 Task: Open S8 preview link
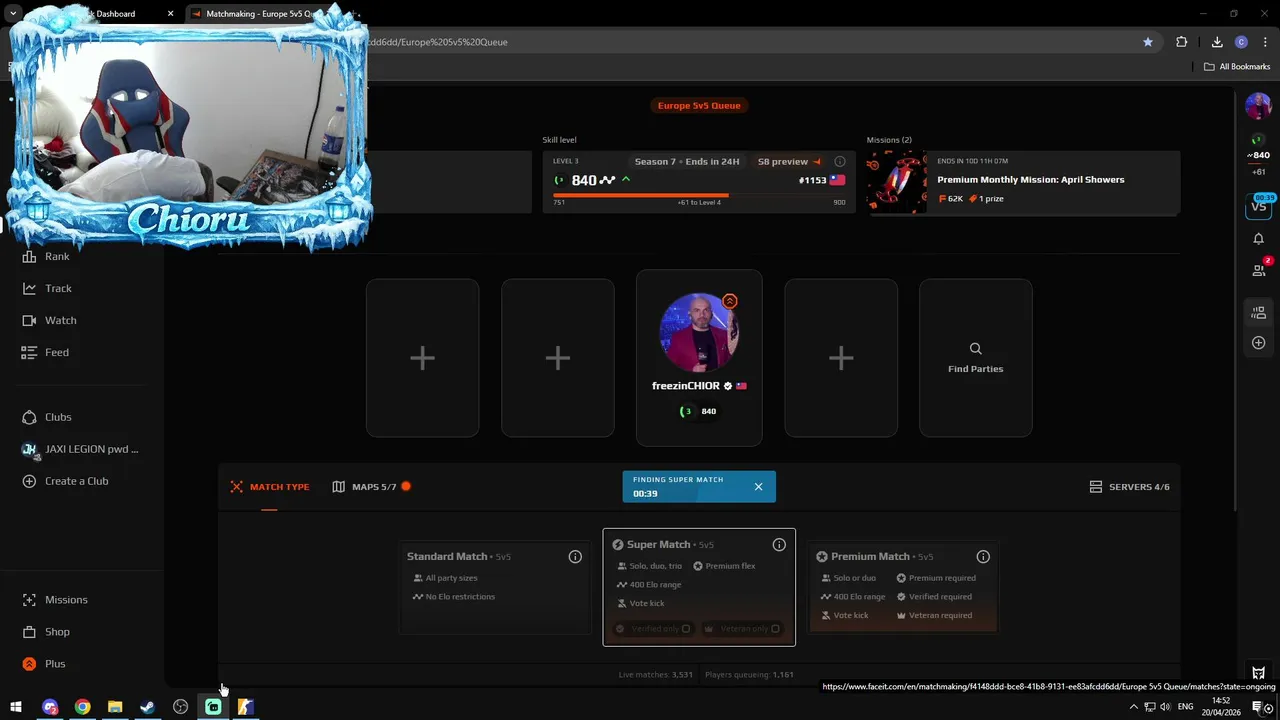coord(789,161)
